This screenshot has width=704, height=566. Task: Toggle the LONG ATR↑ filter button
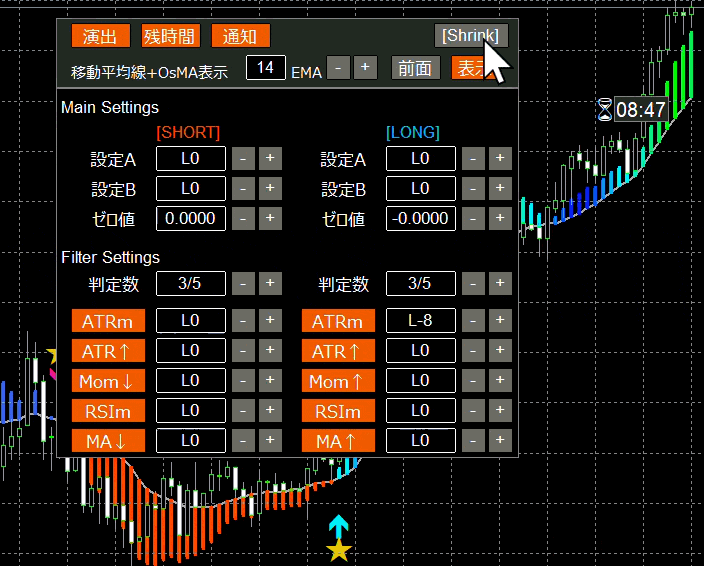tap(338, 351)
